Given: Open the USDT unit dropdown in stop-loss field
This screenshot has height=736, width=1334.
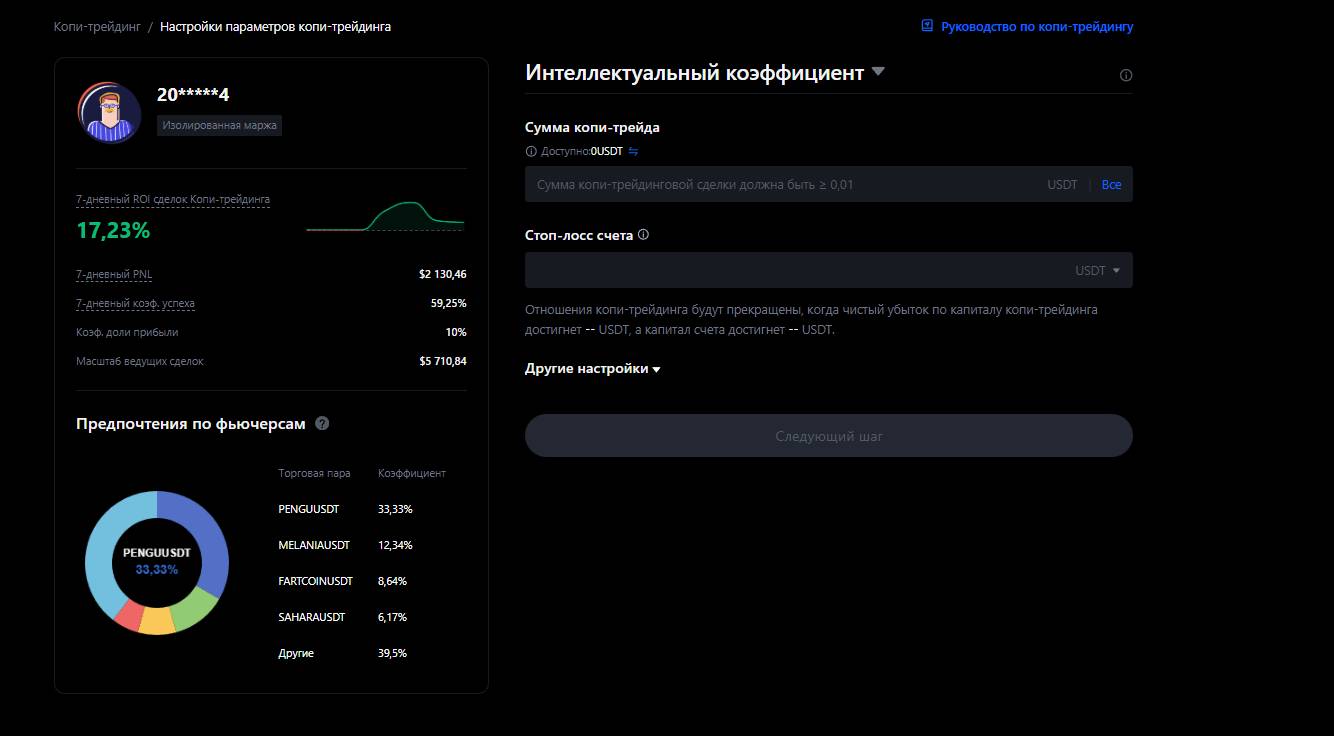Looking at the screenshot, I should (1097, 270).
